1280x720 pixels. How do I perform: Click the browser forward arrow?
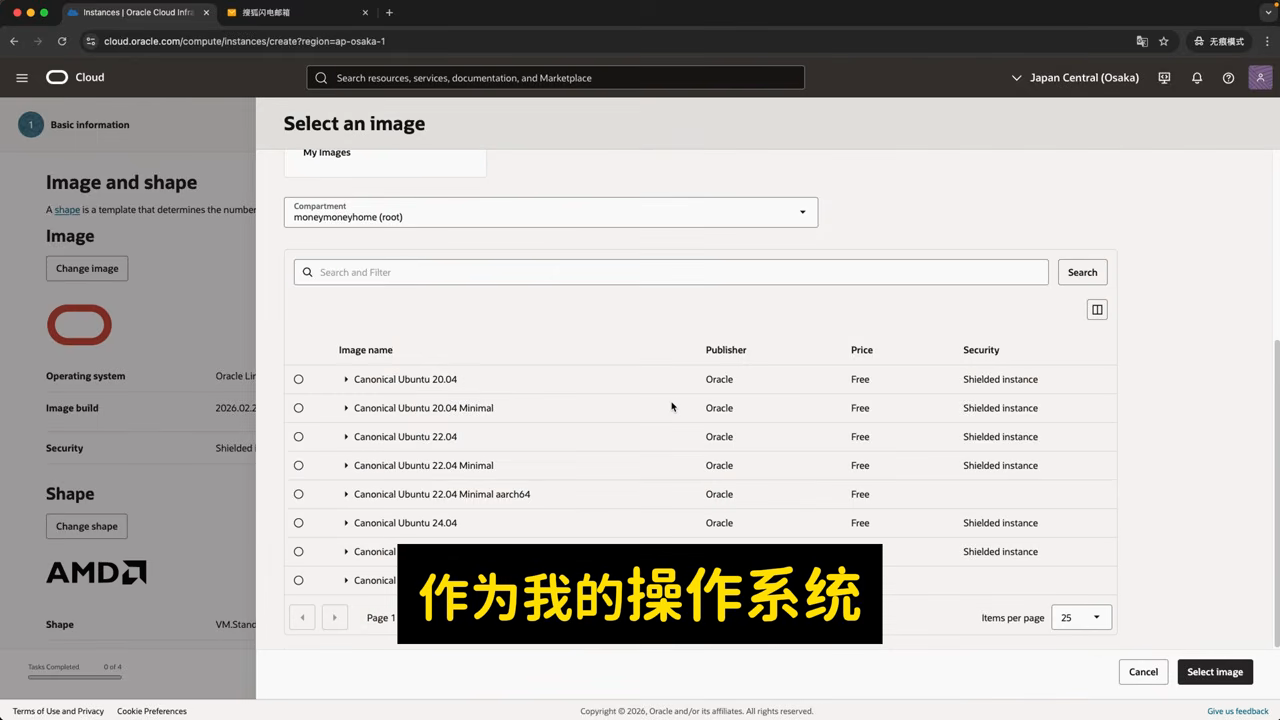click(x=38, y=41)
